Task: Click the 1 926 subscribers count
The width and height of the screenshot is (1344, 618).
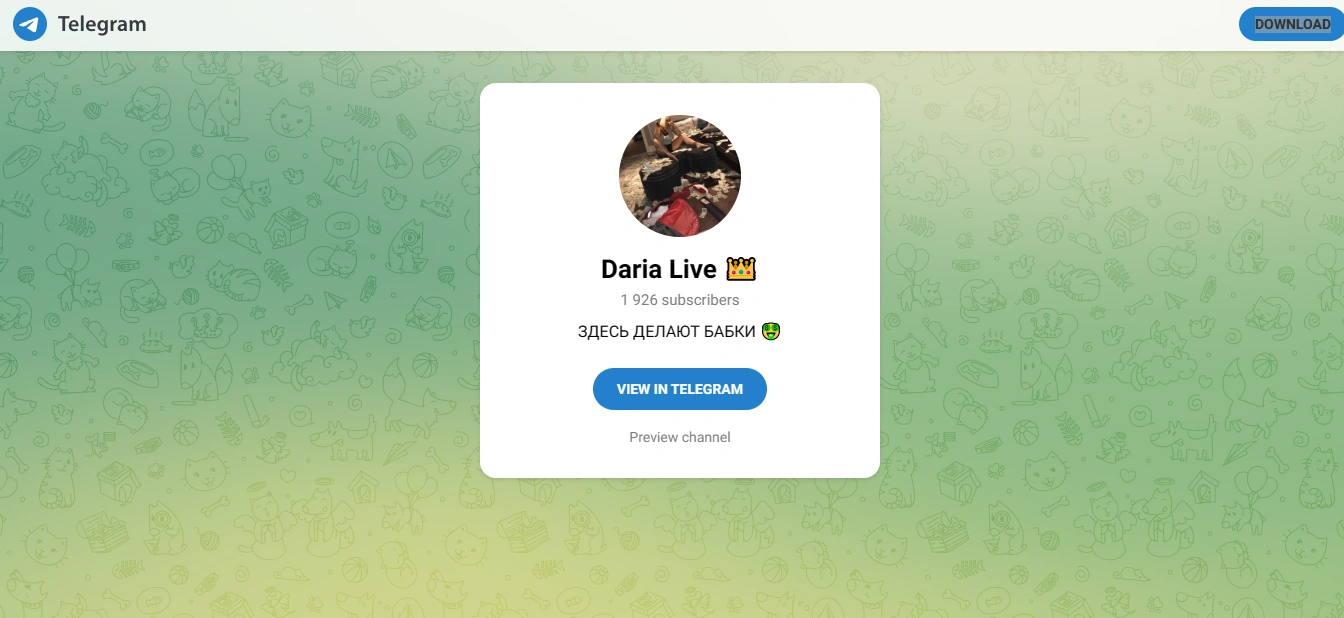Action: [x=680, y=300]
